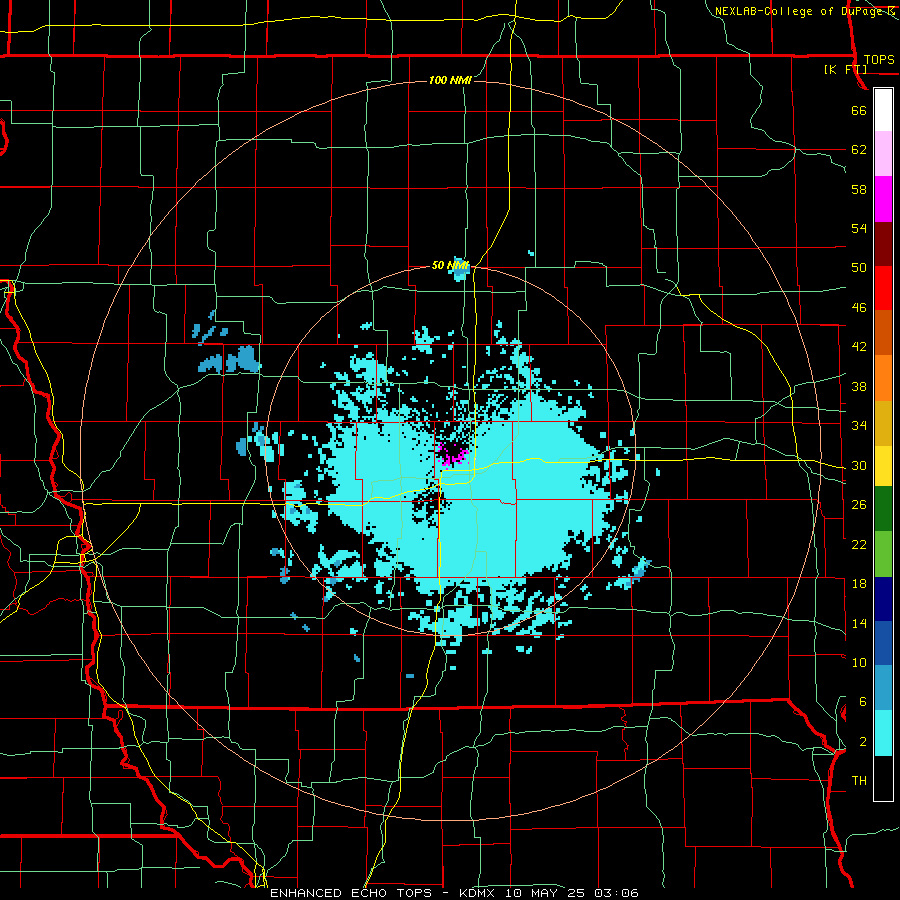Click the light orange legend swatch
The image size is (900, 900).
[x=883, y=378]
